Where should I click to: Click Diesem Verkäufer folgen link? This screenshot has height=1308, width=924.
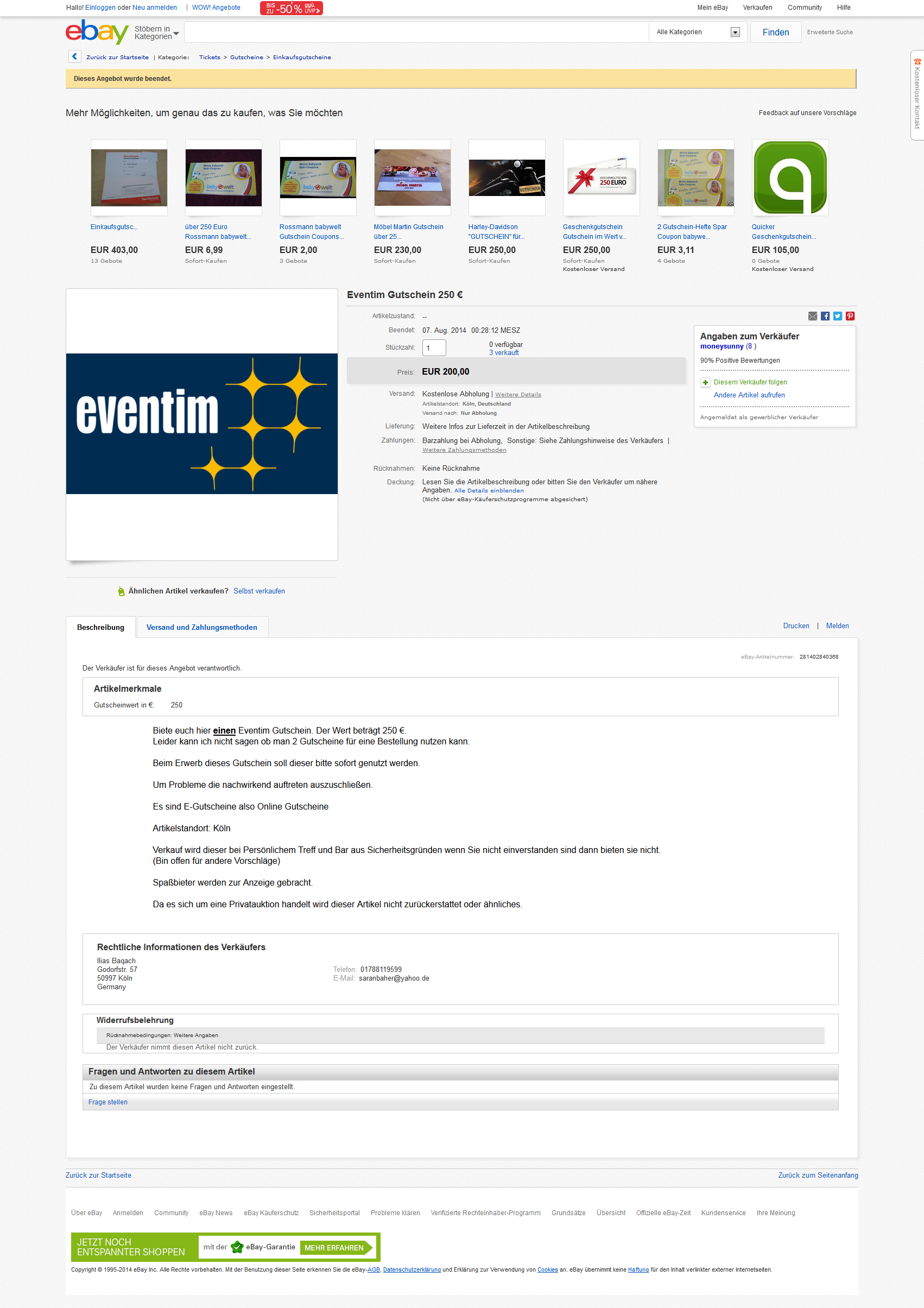click(x=750, y=382)
